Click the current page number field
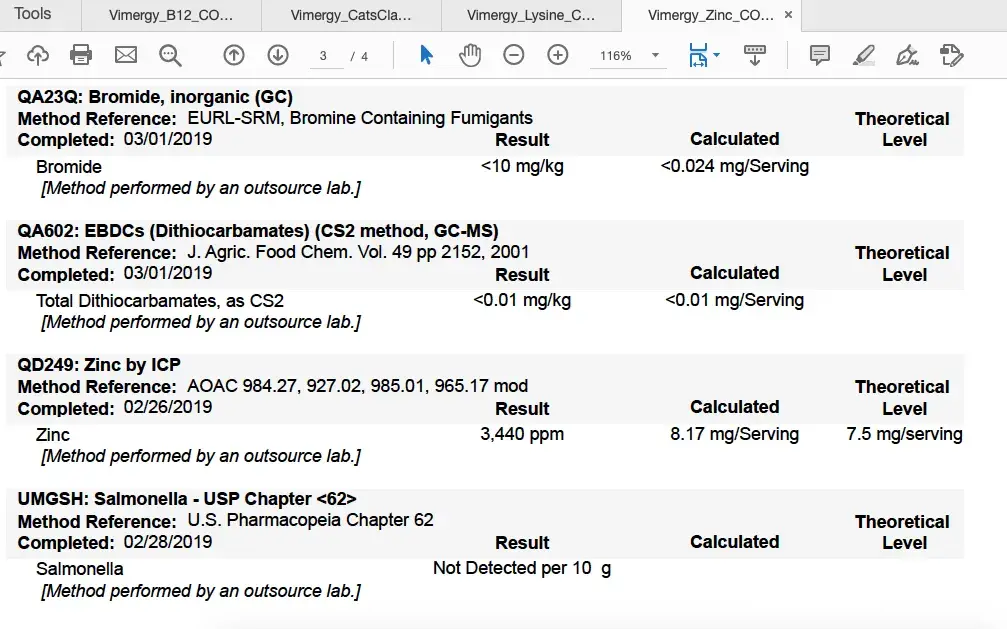The image size is (1007, 629). [324, 56]
